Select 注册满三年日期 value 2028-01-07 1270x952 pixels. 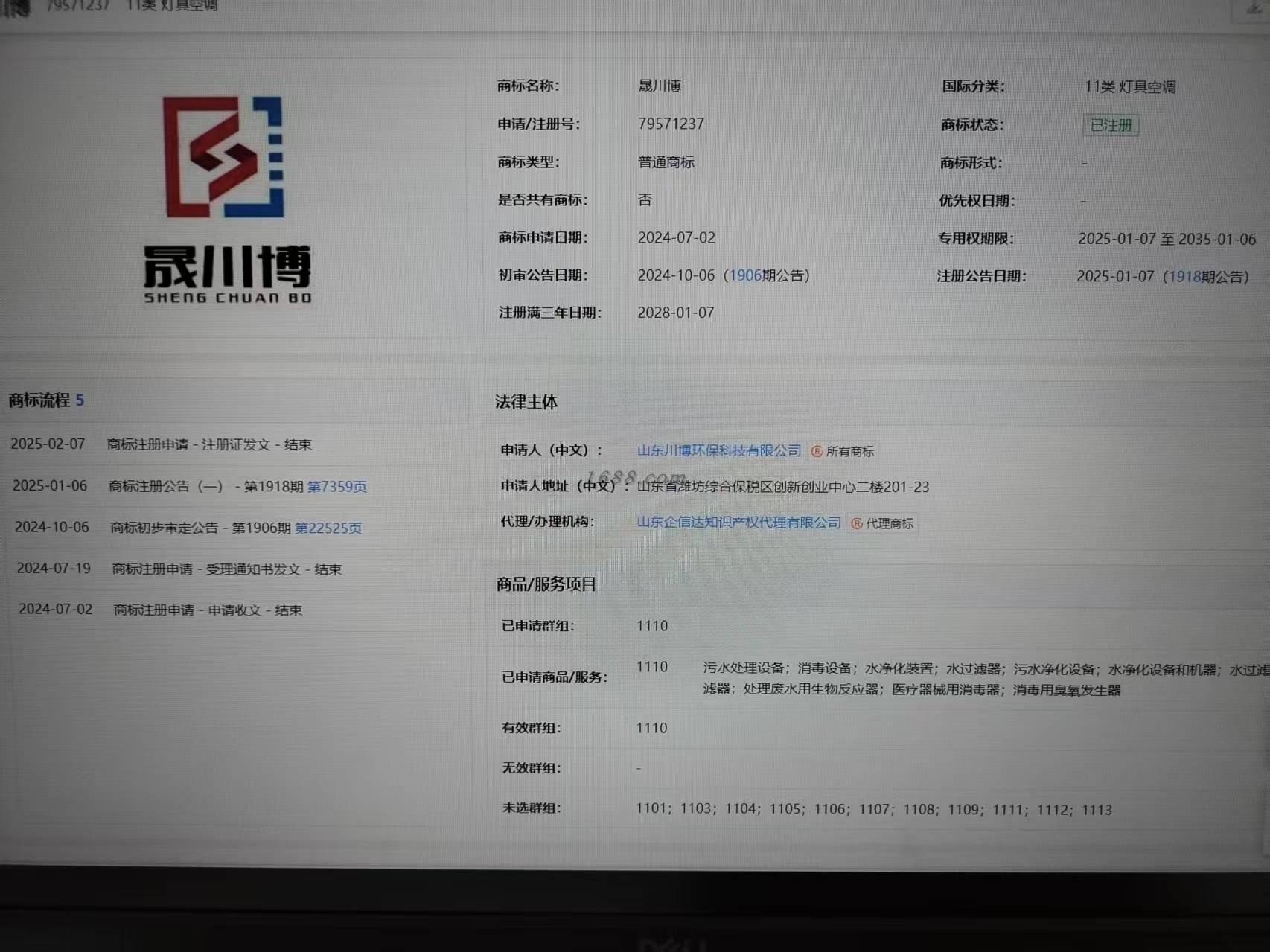pos(675,313)
